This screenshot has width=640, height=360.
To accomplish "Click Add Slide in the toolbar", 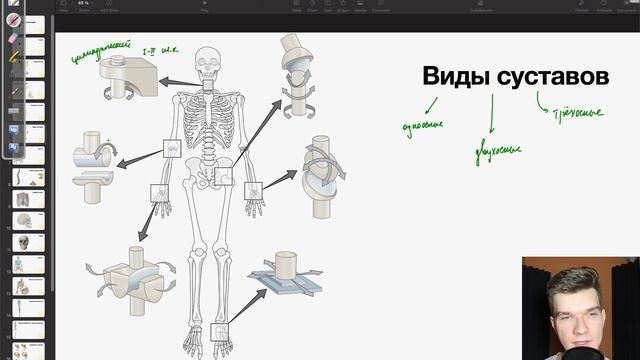I will 109,5.
